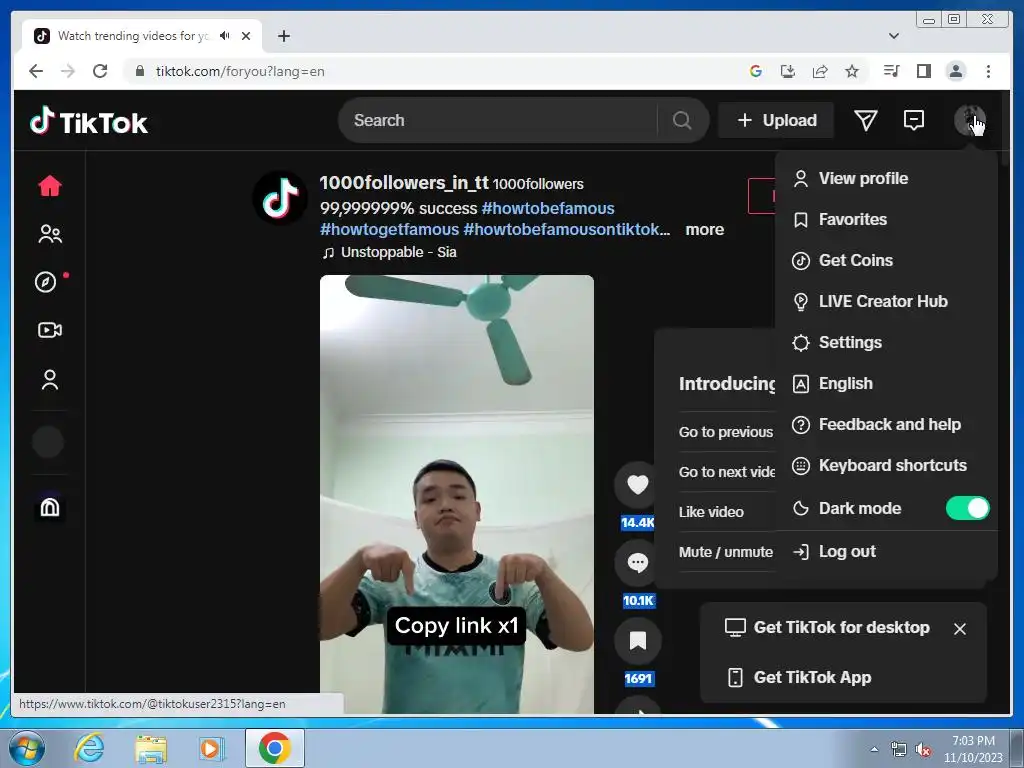Open a new Chrome tab
The height and width of the screenshot is (768, 1024).
283,36
